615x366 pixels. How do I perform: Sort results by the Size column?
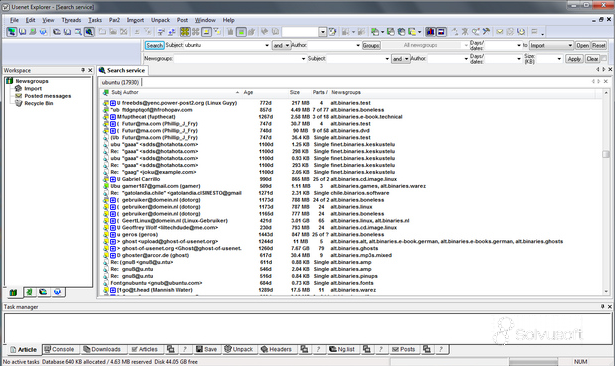tap(295, 93)
